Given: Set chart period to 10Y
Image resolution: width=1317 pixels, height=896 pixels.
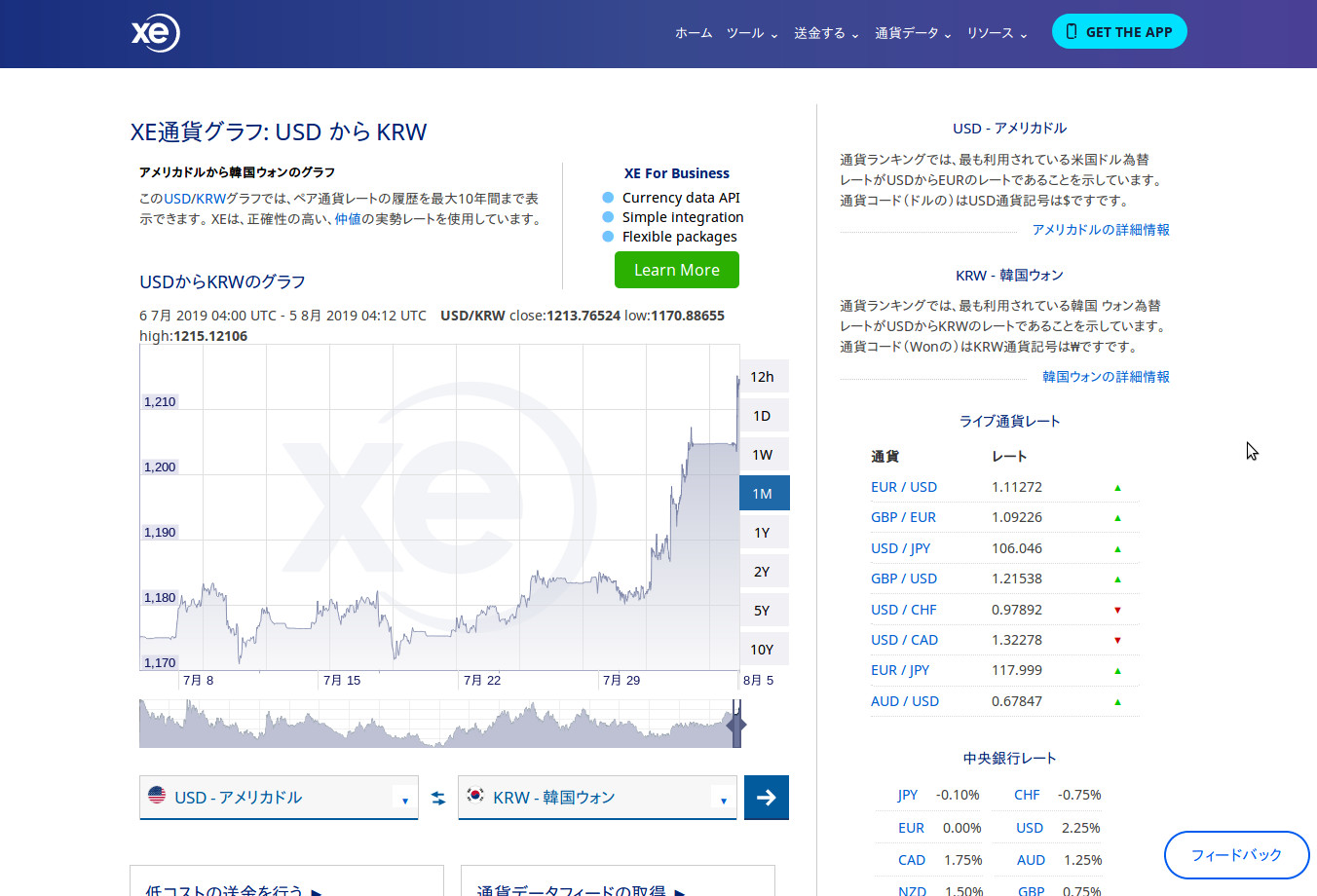Looking at the screenshot, I should pos(763,650).
